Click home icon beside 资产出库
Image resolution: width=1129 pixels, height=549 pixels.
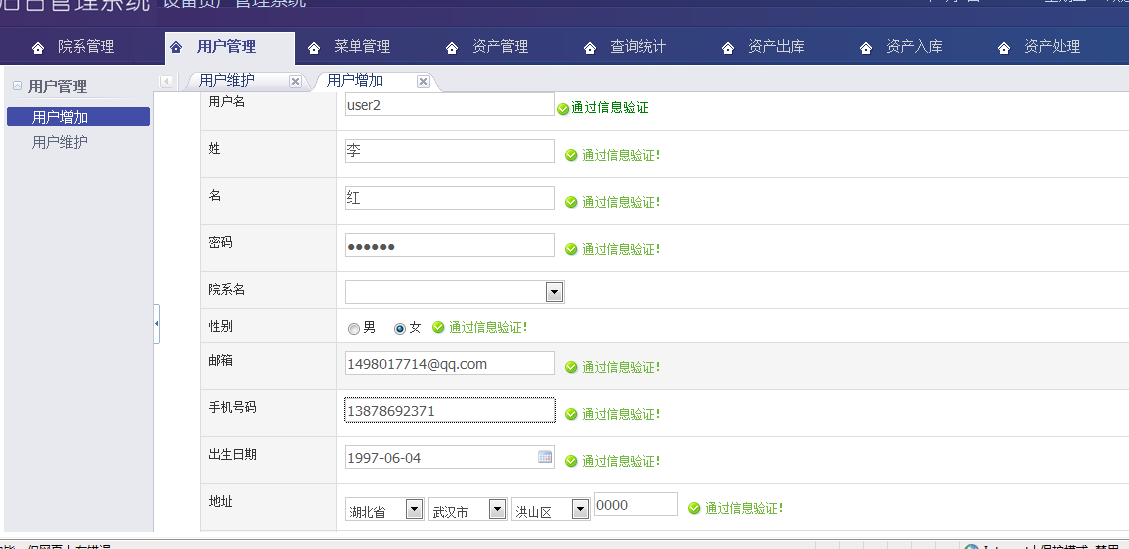[728, 48]
